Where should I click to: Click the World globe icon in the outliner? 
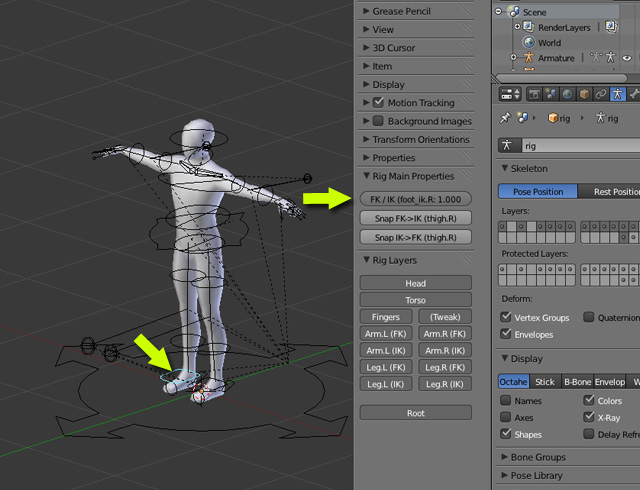[529, 42]
